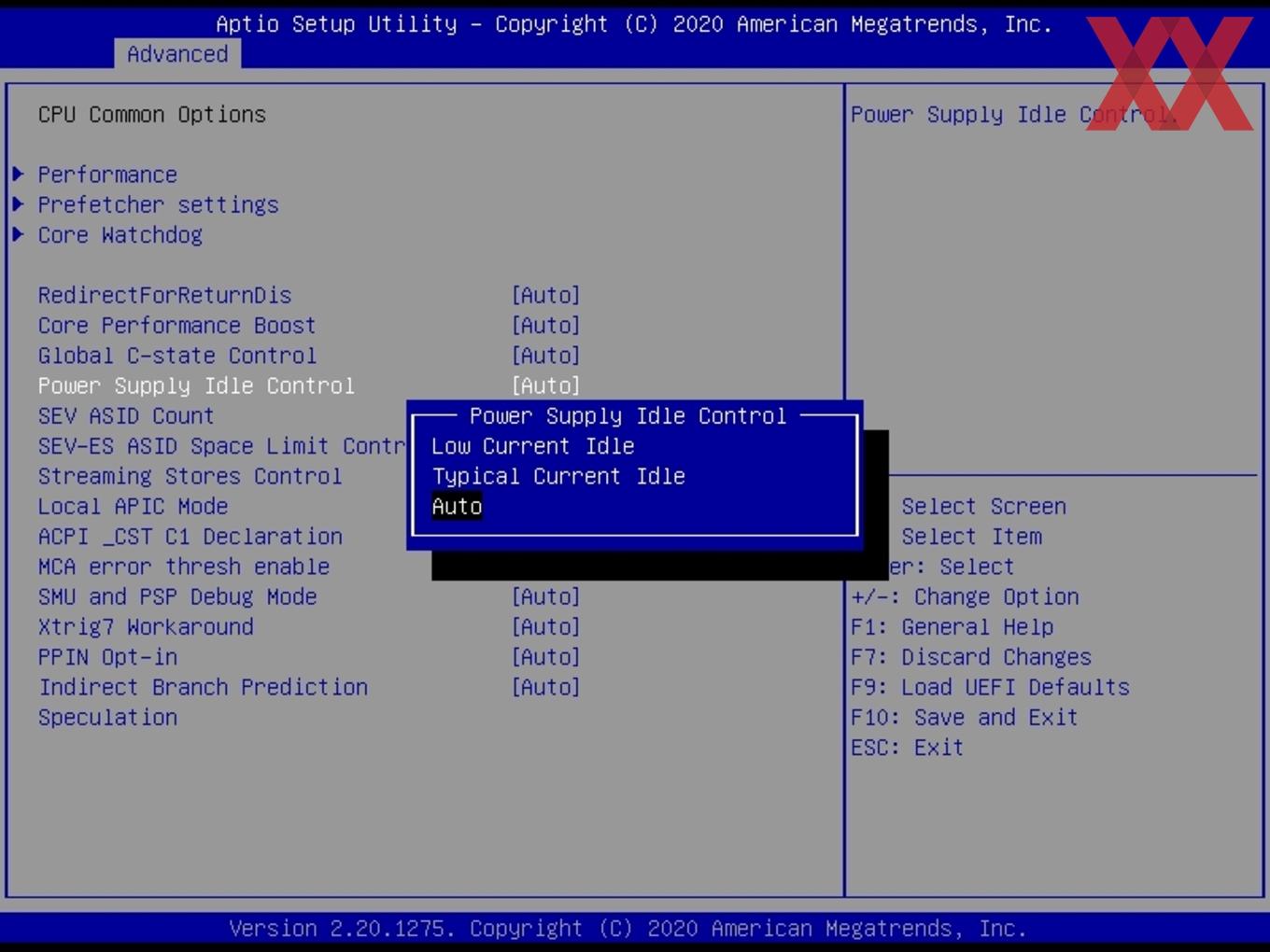1270x952 pixels.
Task: Choose Typical Current Idle option
Action: 558,476
